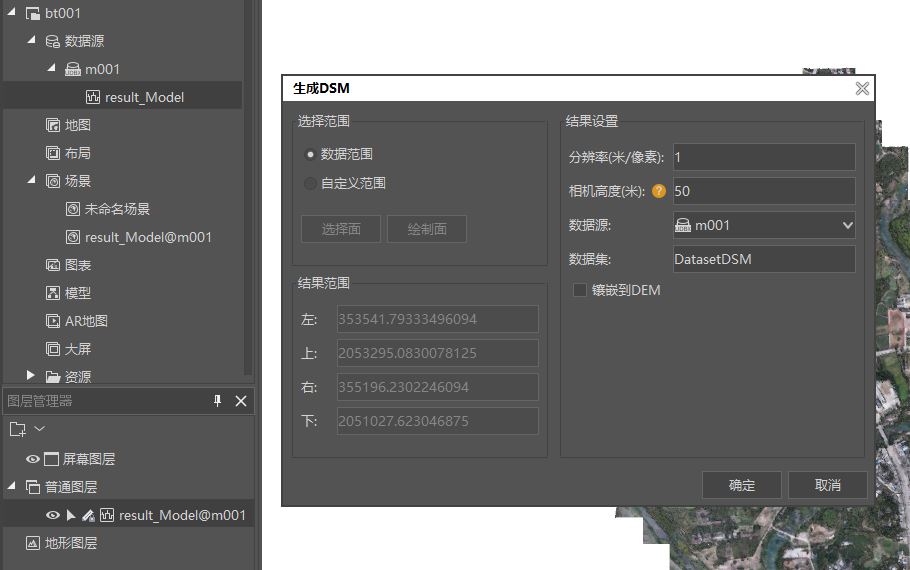The width and height of the screenshot is (910, 570).
Task: Click the 普通图层 group icon
Action: (x=32, y=487)
